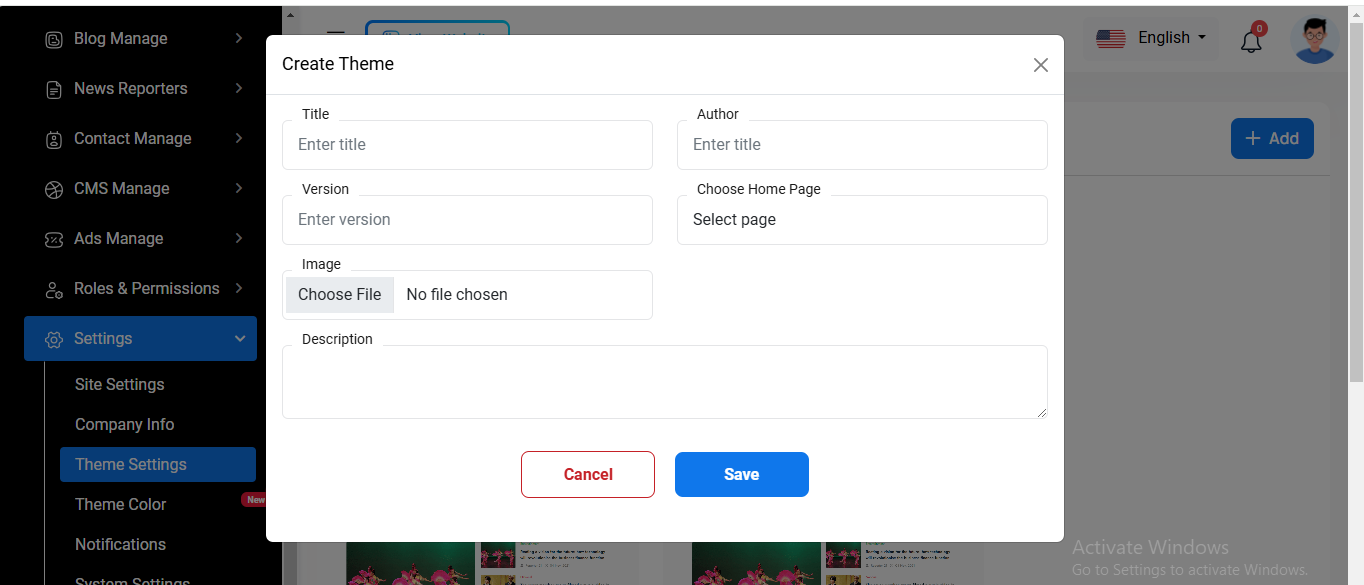Click the notification bell icon
1364x585 pixels.
pyautogui.click(x=1251, y=40)
